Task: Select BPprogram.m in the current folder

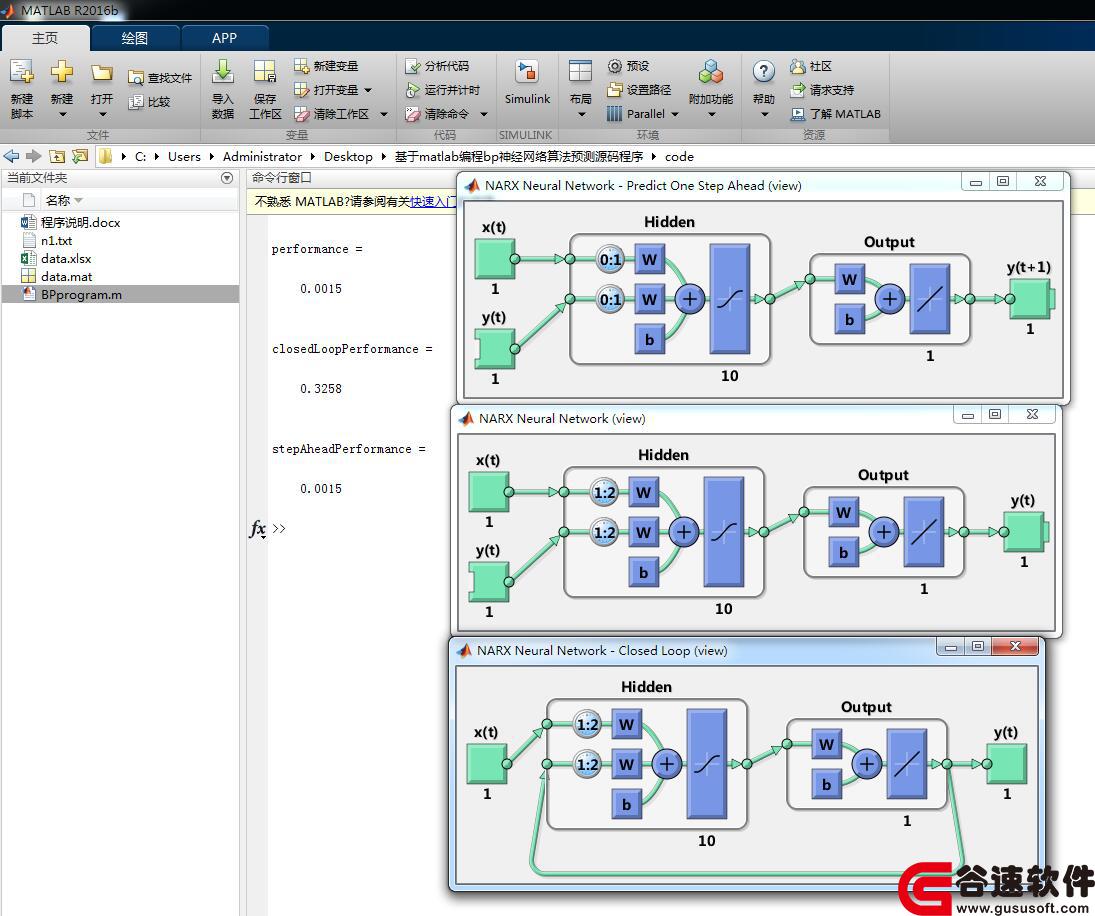Action: pos(81,295)
